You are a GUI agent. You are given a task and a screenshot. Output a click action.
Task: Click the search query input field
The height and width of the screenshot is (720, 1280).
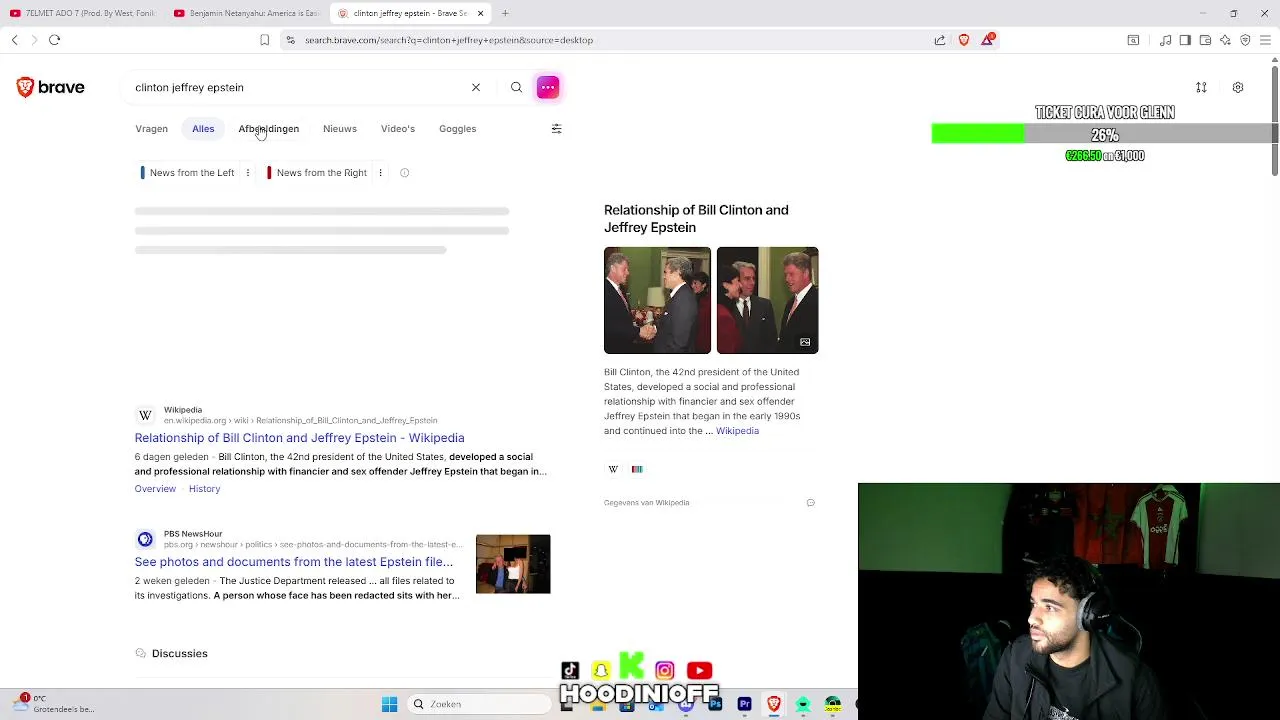[300, 87]
